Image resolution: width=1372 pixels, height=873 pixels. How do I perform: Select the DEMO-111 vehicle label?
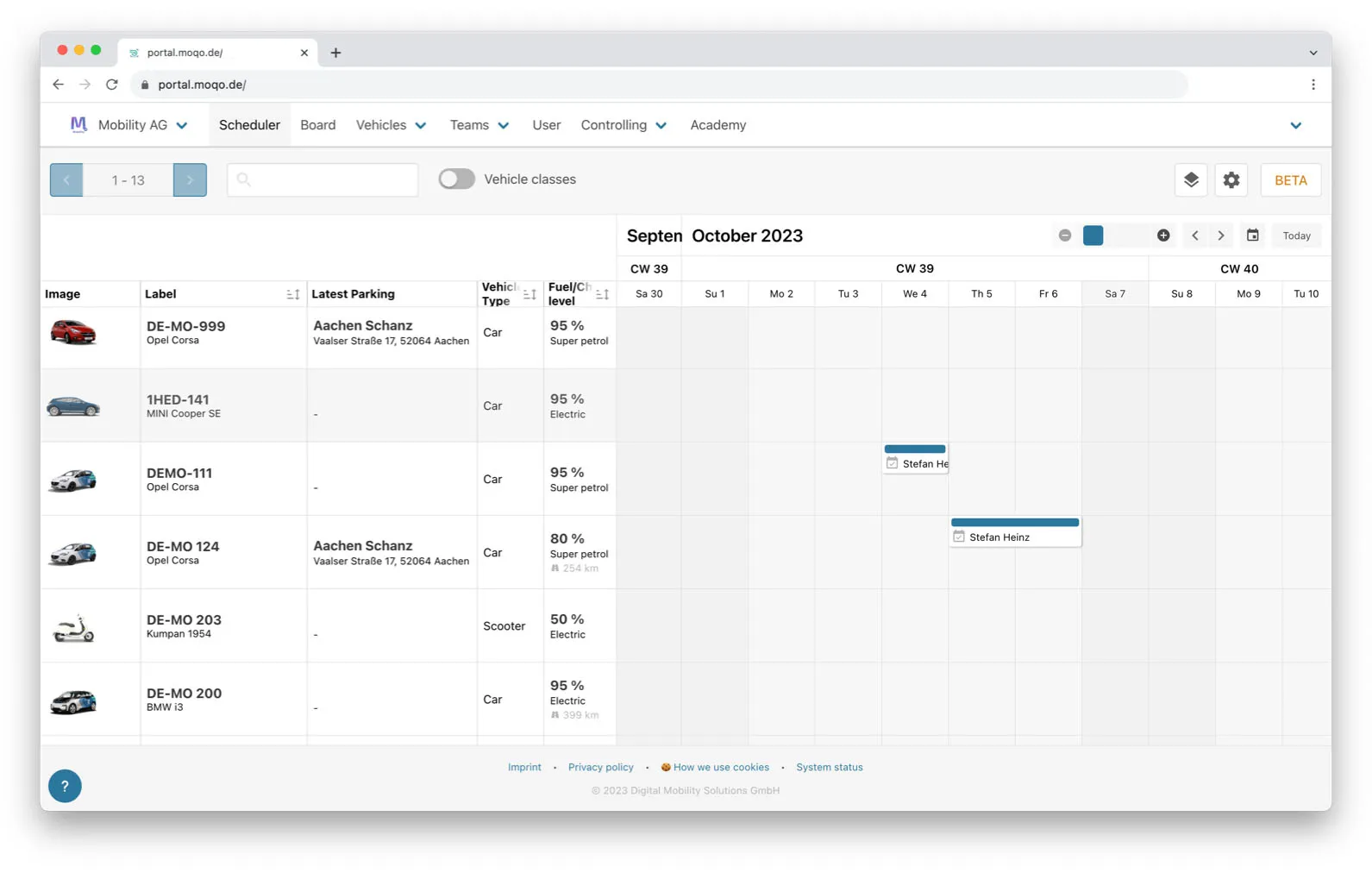(179, 473)
